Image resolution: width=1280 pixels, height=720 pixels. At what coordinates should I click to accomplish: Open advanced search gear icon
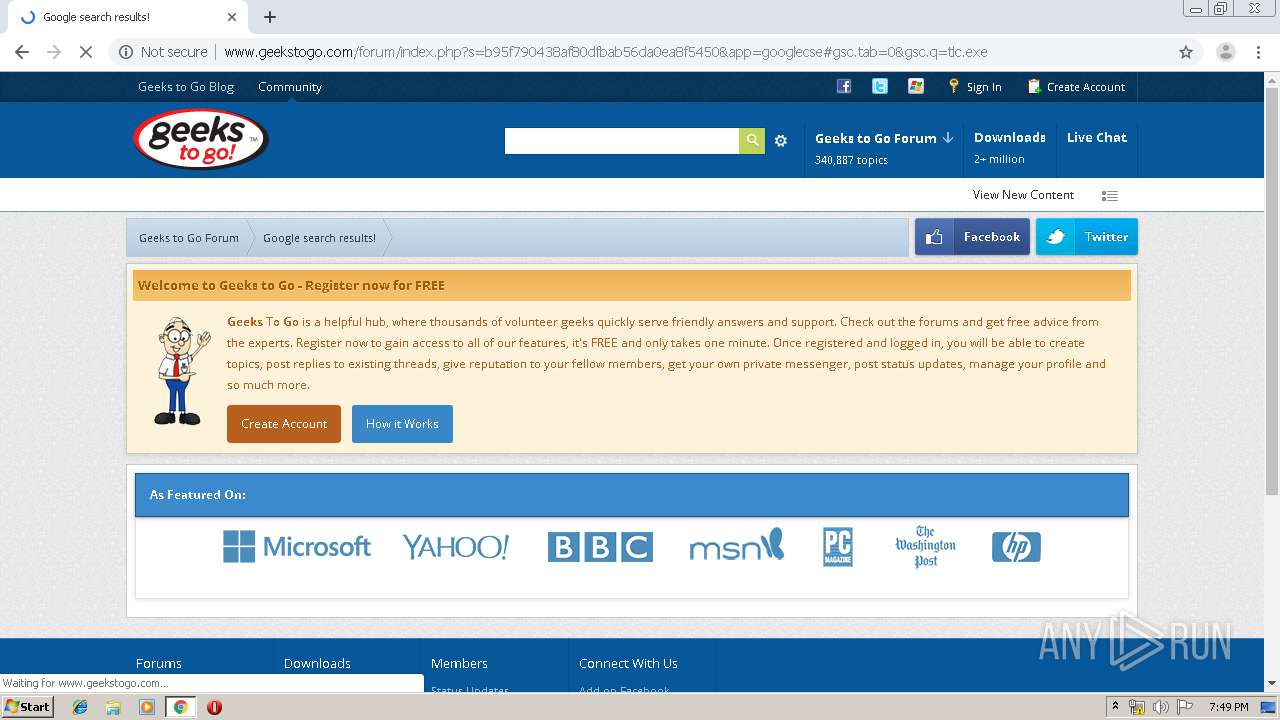(x=781, y=141)
